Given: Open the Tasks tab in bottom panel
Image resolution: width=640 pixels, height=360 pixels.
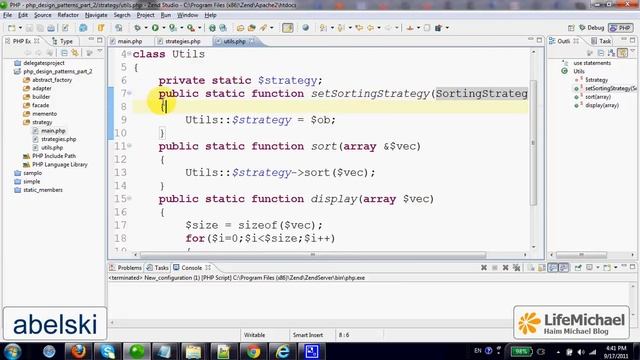Looking at the screenshot, I should (158, 268).
